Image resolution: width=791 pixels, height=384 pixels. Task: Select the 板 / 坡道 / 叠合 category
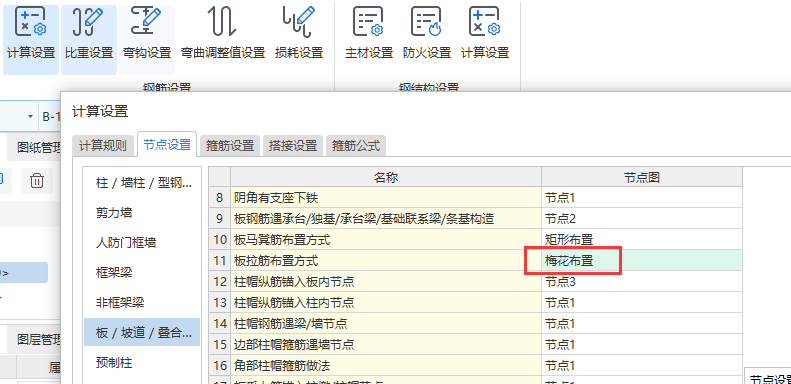pyautogui.click(x=142, y=332)
